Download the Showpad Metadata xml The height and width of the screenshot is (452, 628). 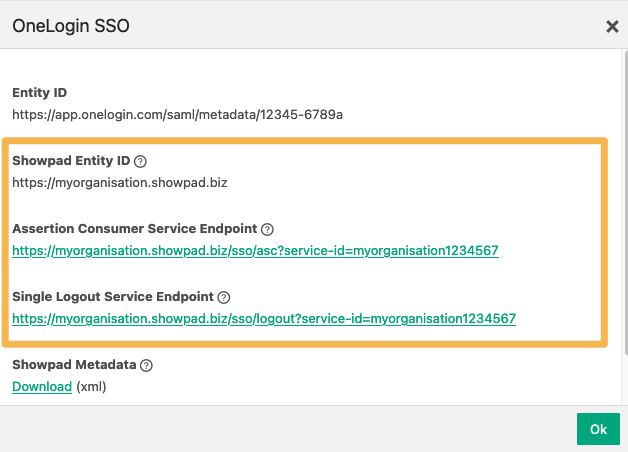point(42,387)
